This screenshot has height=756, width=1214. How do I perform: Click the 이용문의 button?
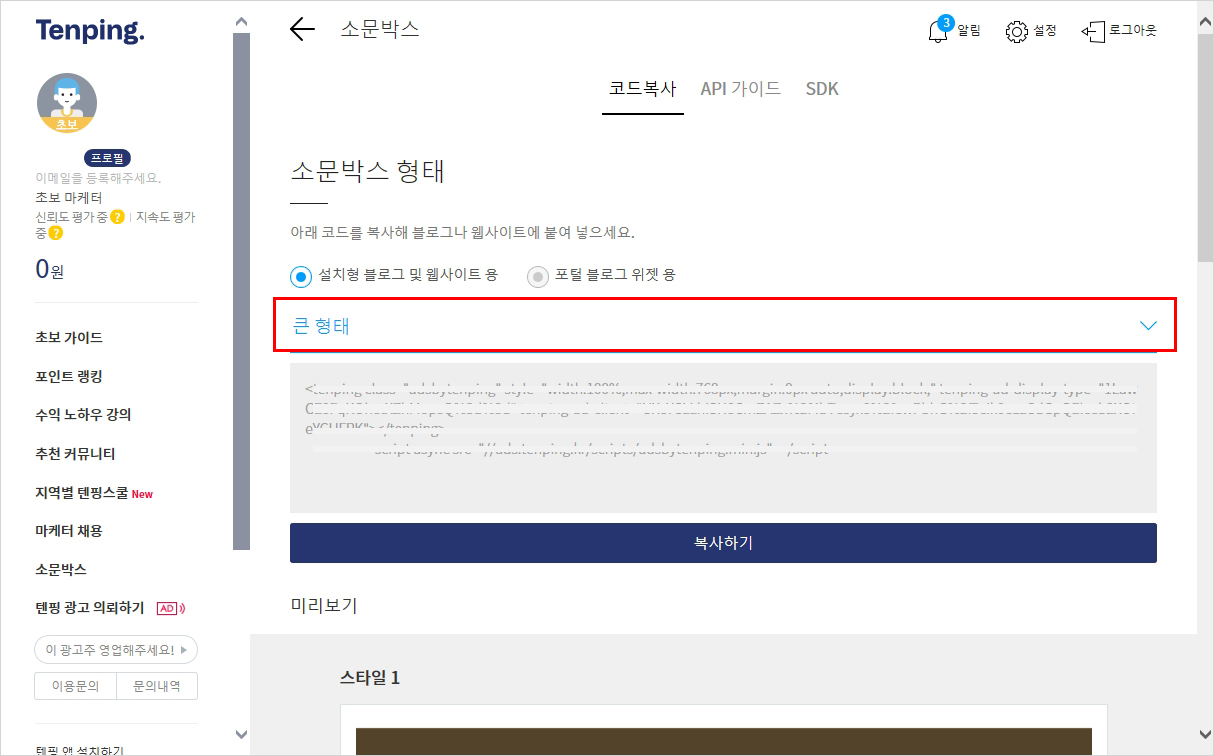tap(75, 686)
